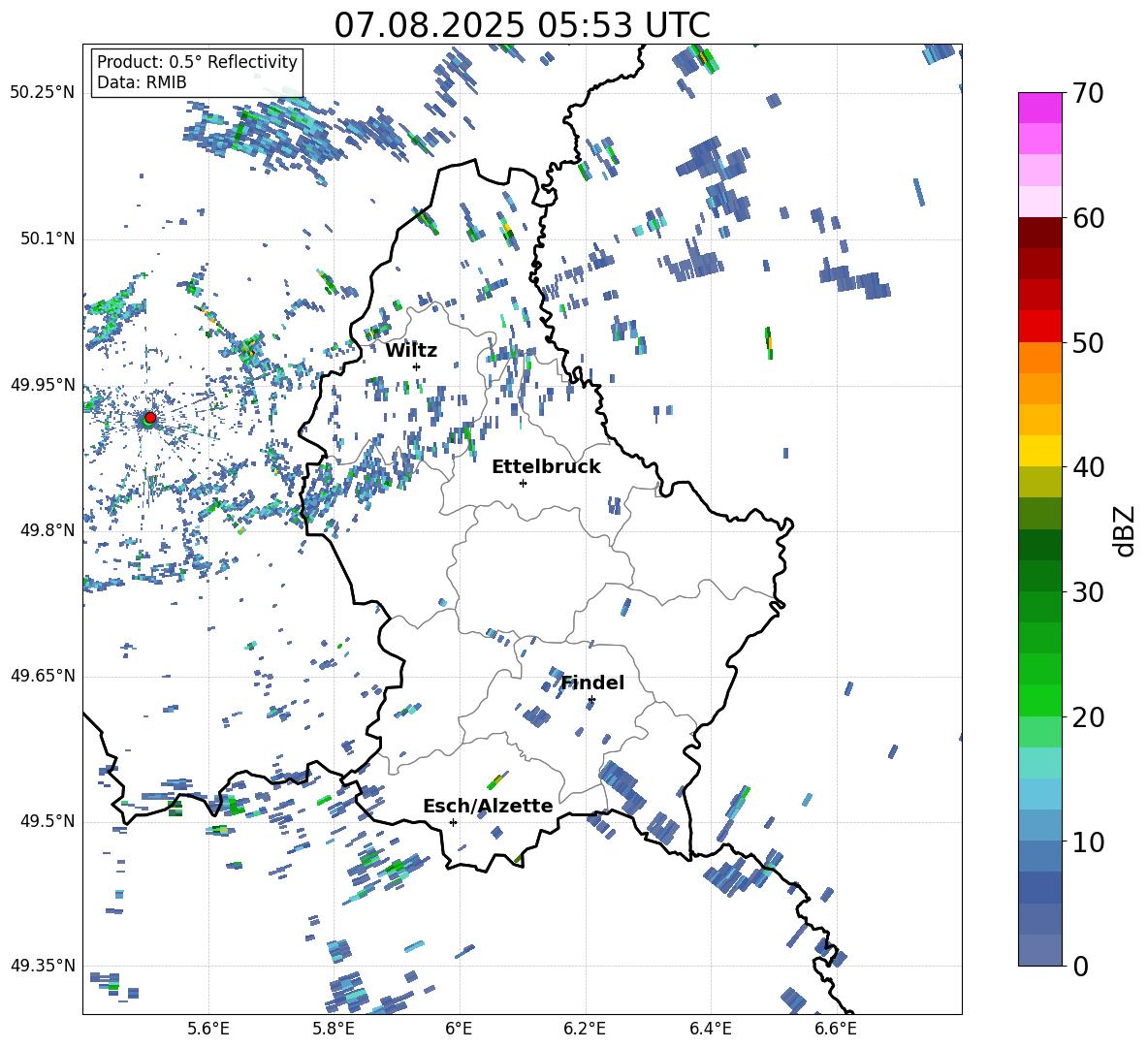Click the cross marker below Ettelbruck
The image size is (1148, 1048).
pos(523,483)
